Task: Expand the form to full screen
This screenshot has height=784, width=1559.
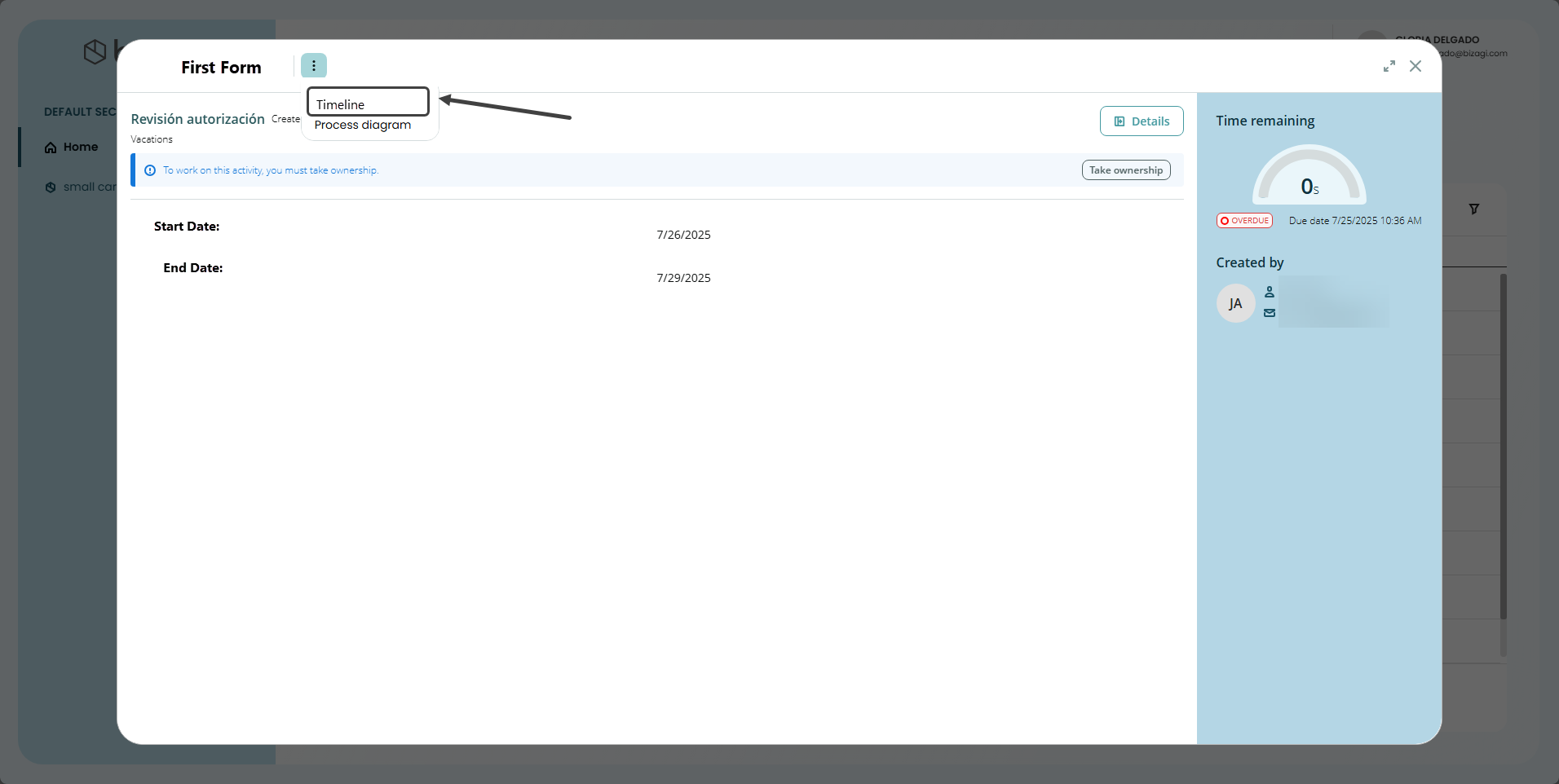Action: (x=1389, y=67)
